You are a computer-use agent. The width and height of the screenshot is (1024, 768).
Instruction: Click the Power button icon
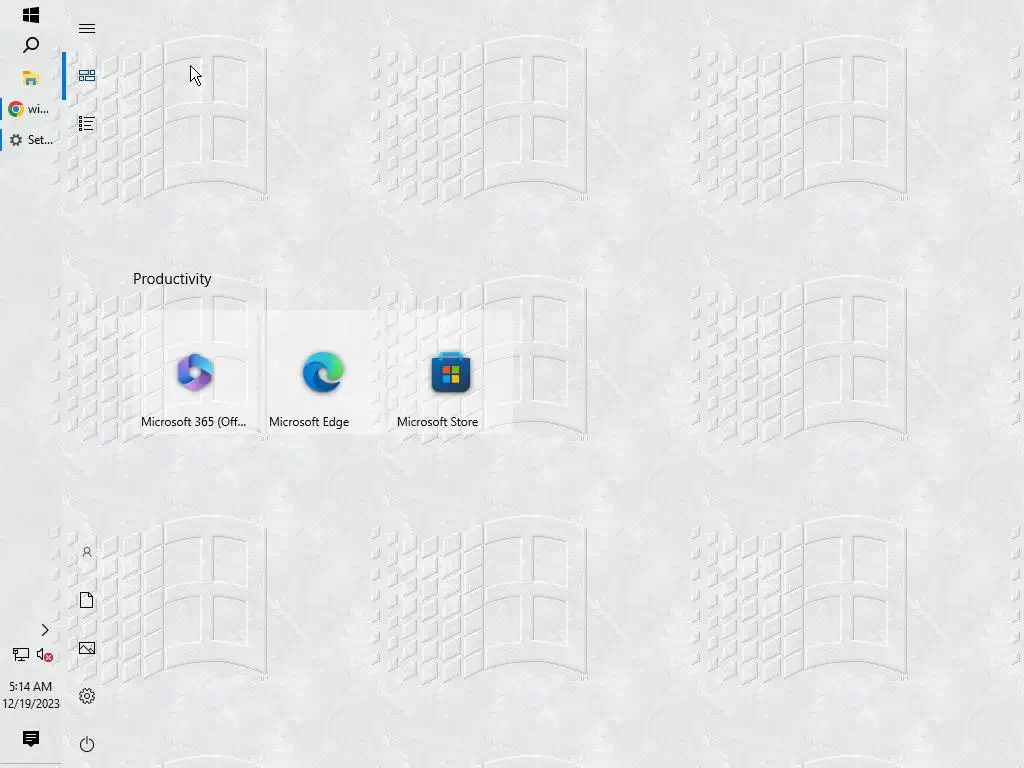pos(87,744)
